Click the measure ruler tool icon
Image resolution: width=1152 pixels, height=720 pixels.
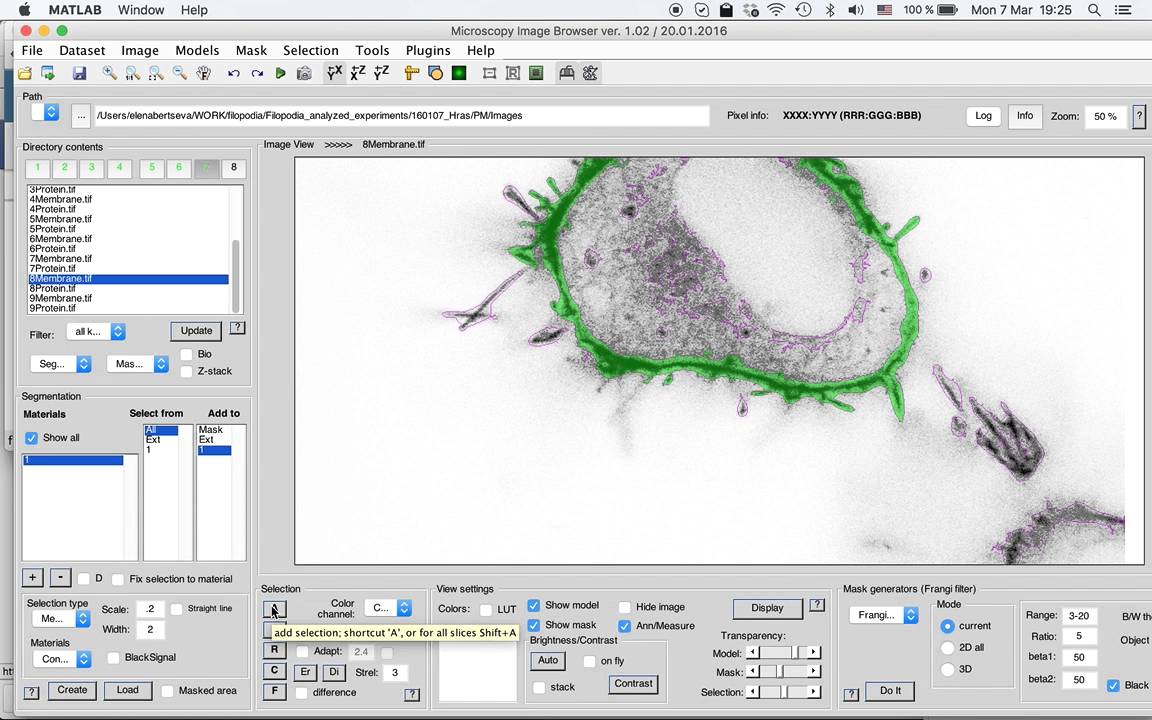tap(411, 73)
